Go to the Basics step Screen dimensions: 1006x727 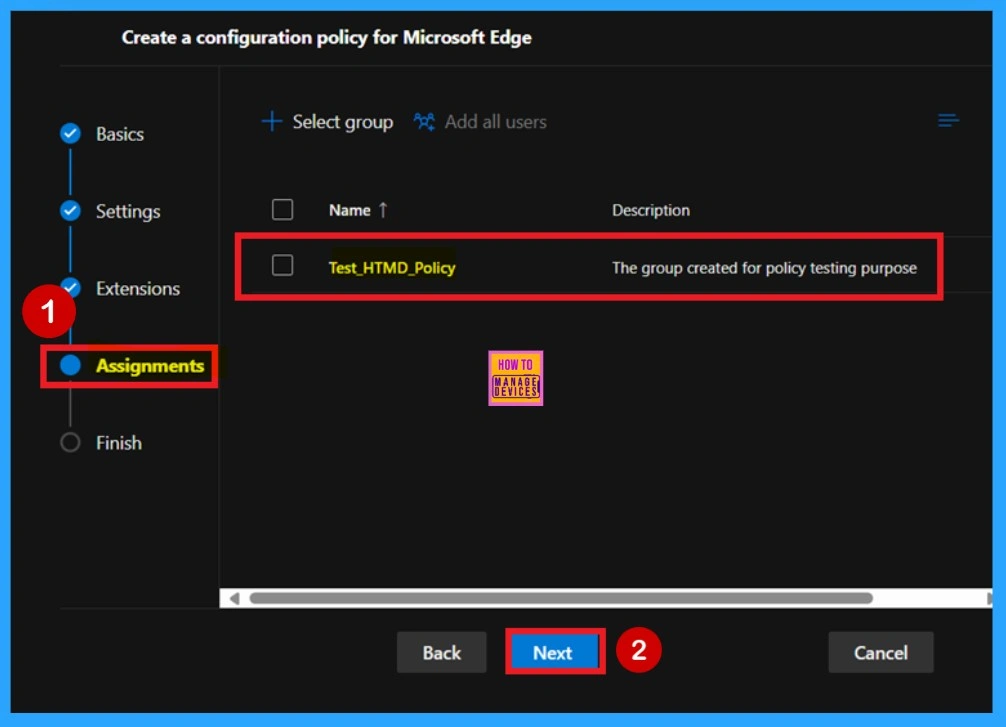click(x=120, y=134)
